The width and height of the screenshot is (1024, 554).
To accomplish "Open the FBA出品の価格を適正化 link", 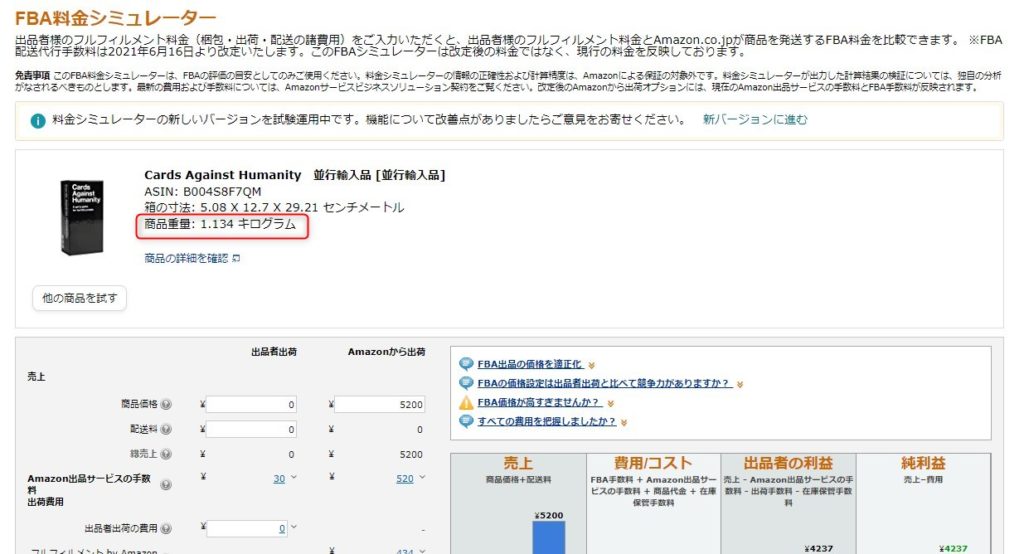I will (x=530, y=365).
